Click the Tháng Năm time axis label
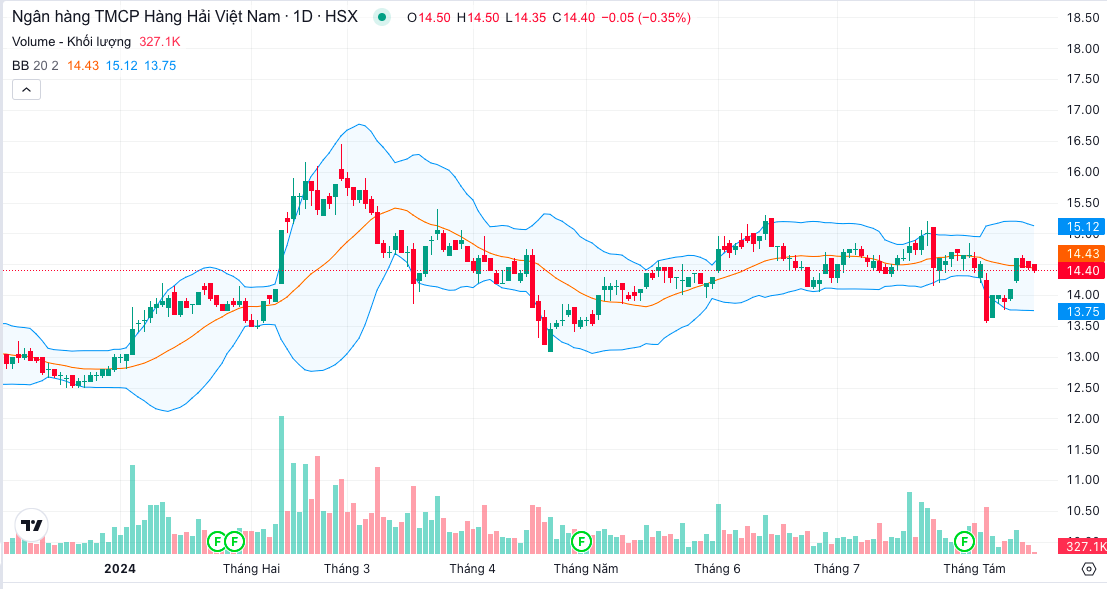The image size is (1107, 589). (x=586, y=569)
